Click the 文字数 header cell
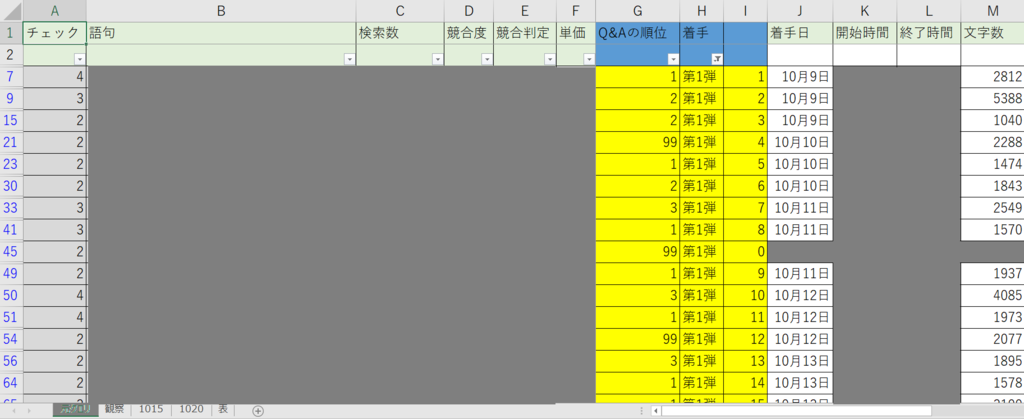This screenshot has width=1024, height=419. [992, 33]
